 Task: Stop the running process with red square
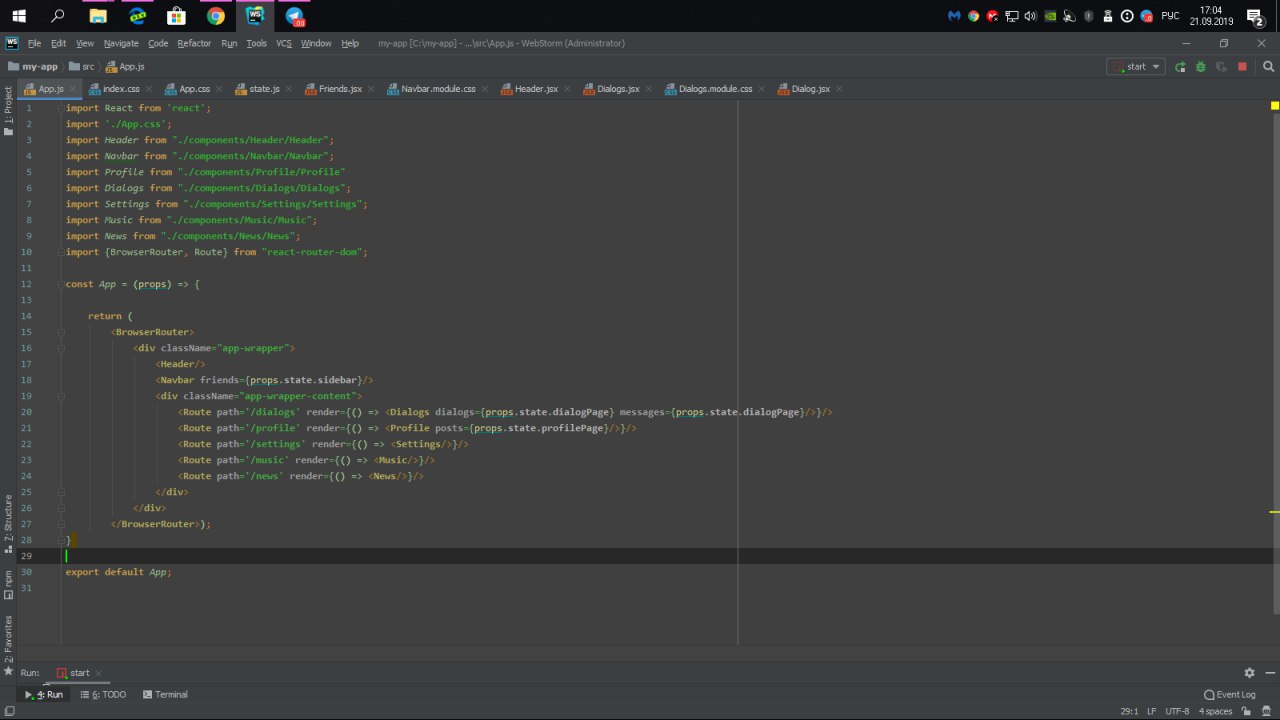pyautogui.click(x=1242, y=67)
